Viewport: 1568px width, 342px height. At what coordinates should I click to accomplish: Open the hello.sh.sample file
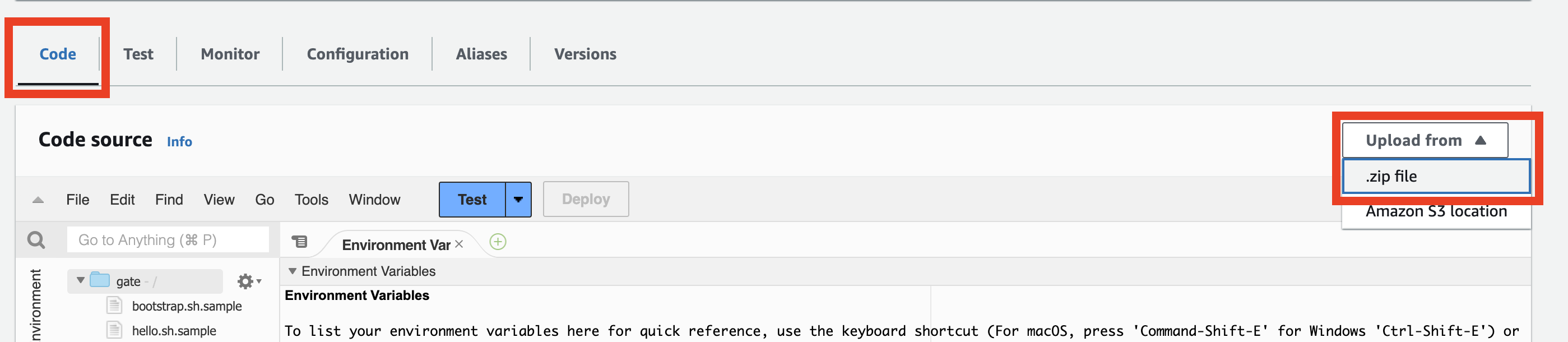point(174,331)
